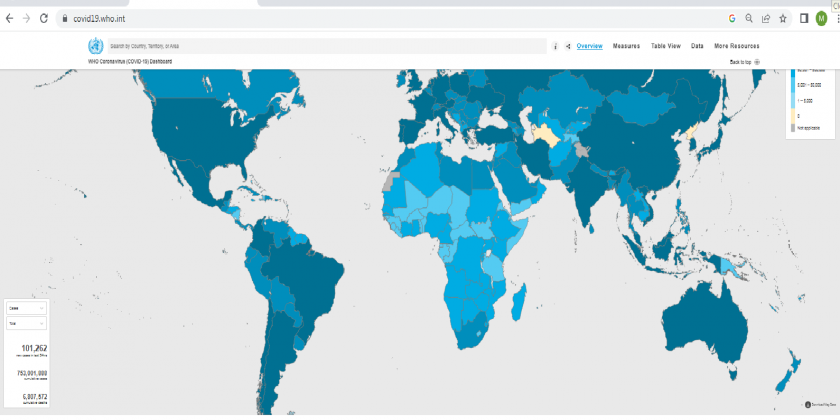Viewport: 840px width, 420px height.
Task: Go to the Data tab
Action: tap(697, 46)
